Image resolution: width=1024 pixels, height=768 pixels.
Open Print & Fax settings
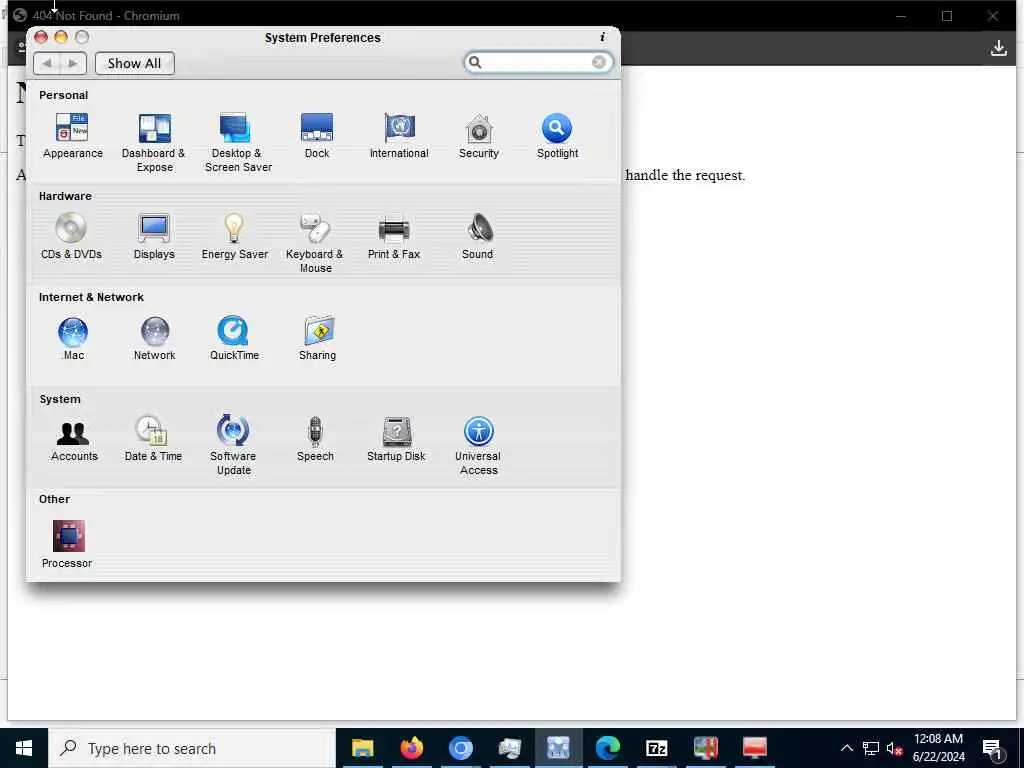click(394, 236)
